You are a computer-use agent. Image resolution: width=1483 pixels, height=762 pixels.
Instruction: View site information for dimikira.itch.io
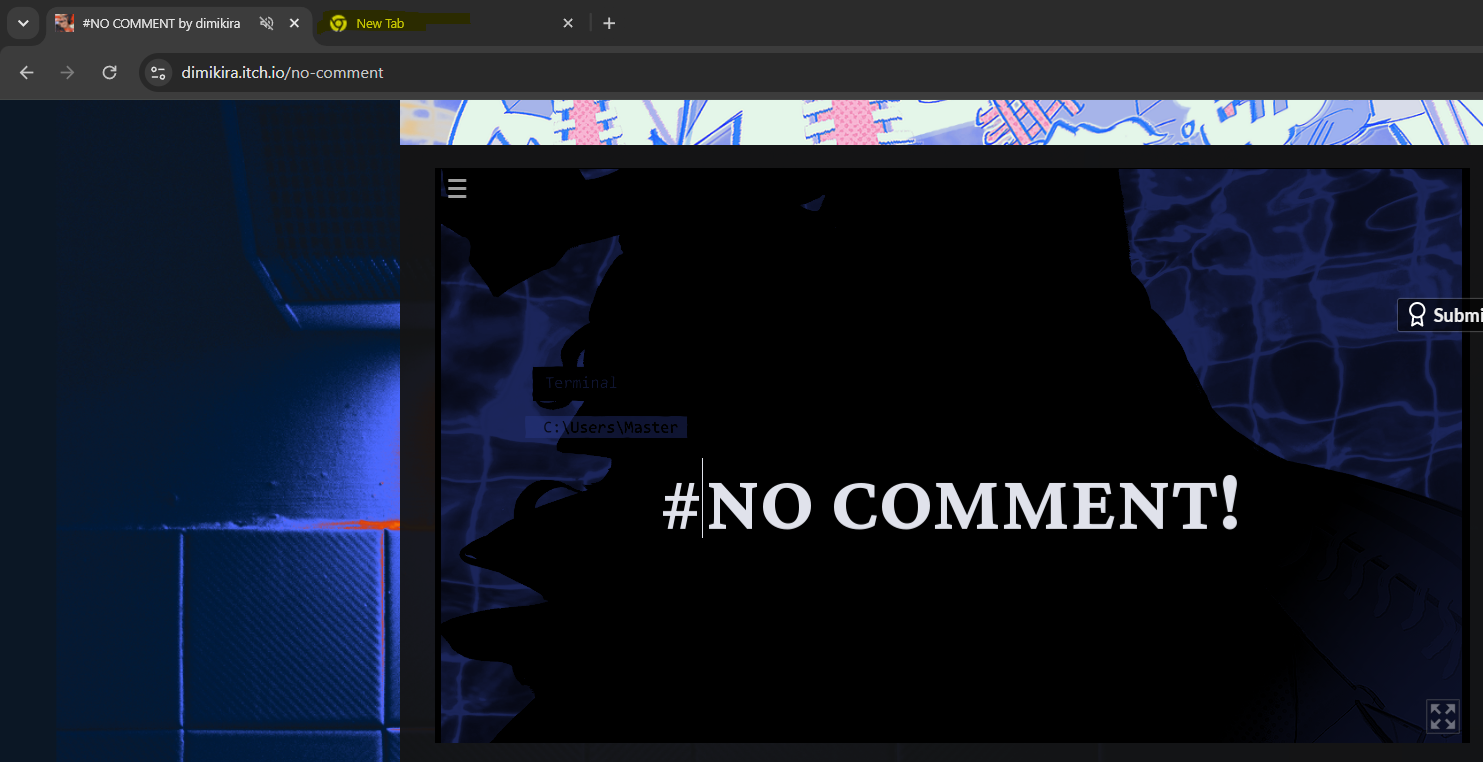[158, 72]
